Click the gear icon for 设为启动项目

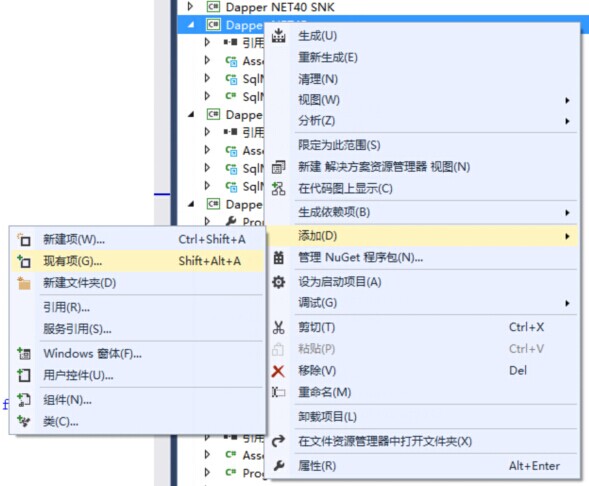pos(278,282)
